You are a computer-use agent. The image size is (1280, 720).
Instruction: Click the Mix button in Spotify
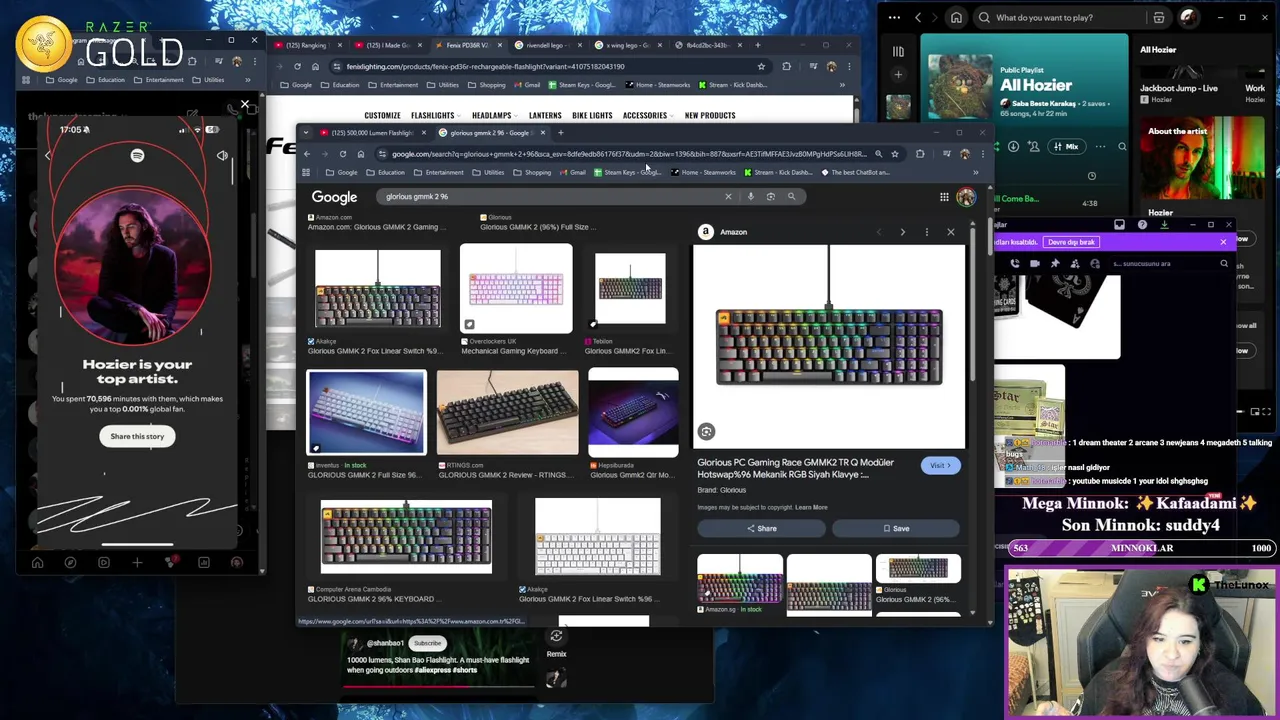(x=1065, y=146)
